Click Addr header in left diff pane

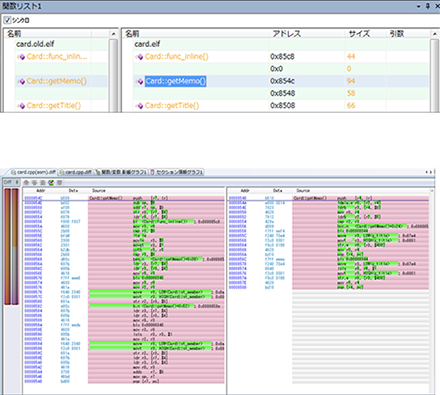pyautogui.click(x=41, y=191)
